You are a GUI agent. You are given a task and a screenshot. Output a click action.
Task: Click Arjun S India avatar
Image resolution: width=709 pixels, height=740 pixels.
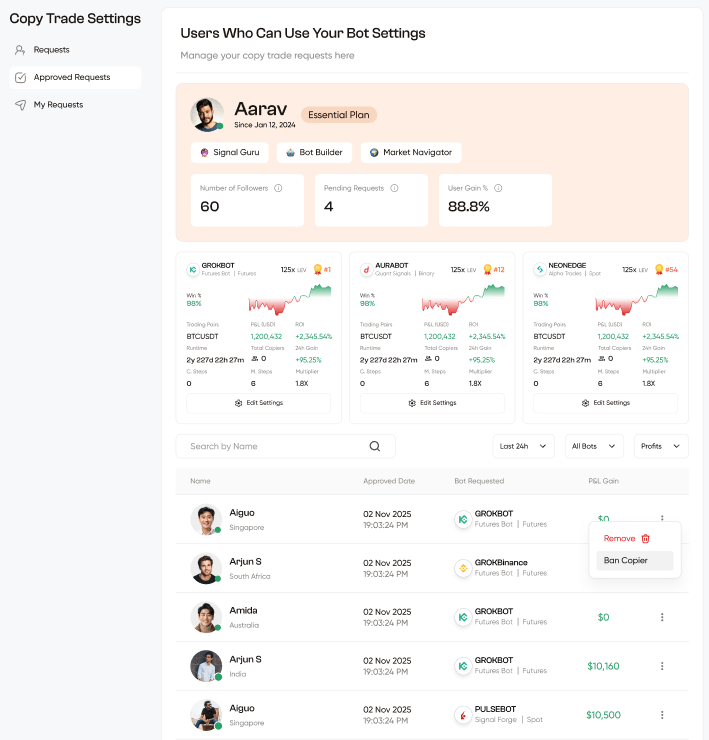(x=206, y=666)
